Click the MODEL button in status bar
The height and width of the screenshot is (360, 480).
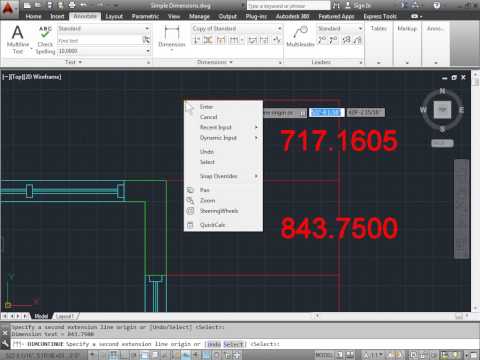323,355
